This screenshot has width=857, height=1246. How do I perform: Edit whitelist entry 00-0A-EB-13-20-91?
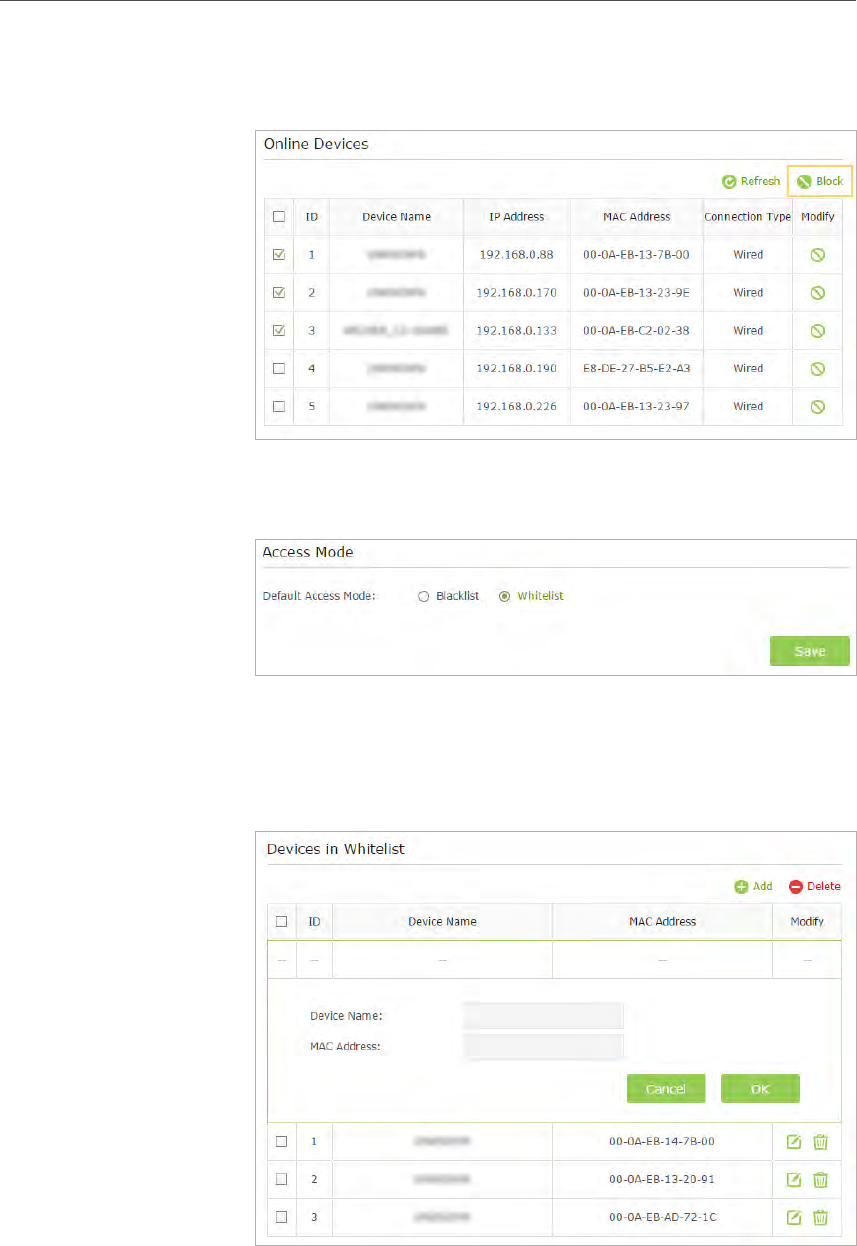pos(794,1179)
